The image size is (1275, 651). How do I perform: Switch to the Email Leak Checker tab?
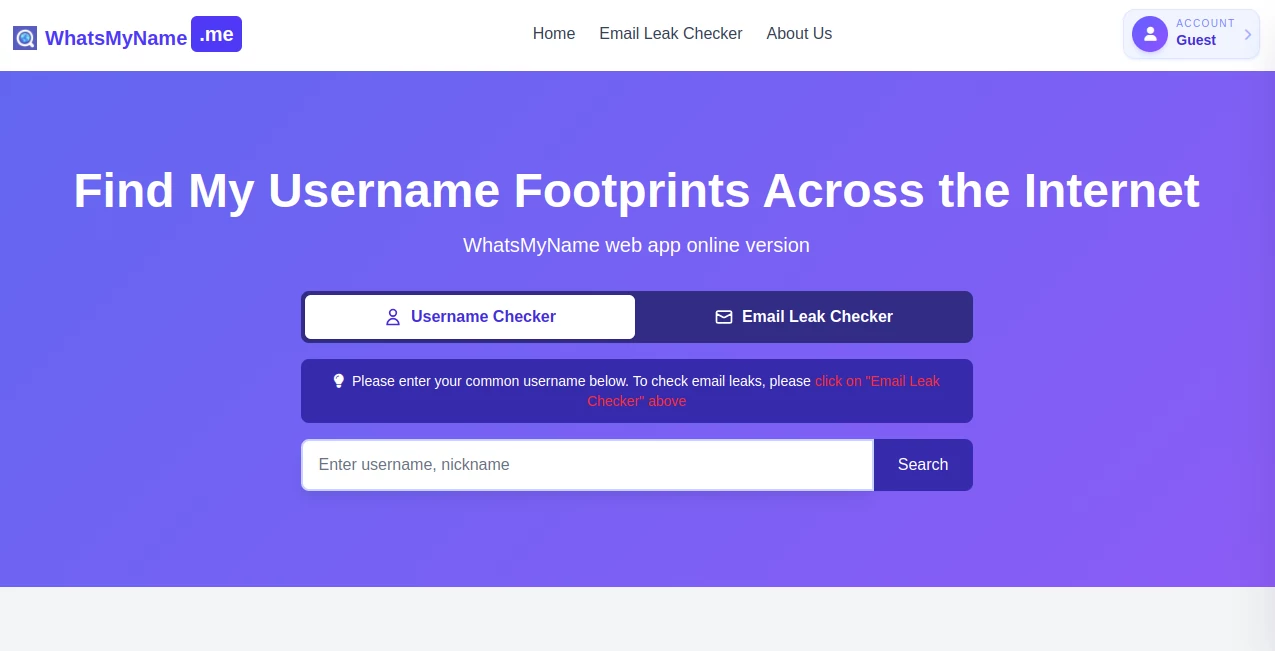coord(804,317)
